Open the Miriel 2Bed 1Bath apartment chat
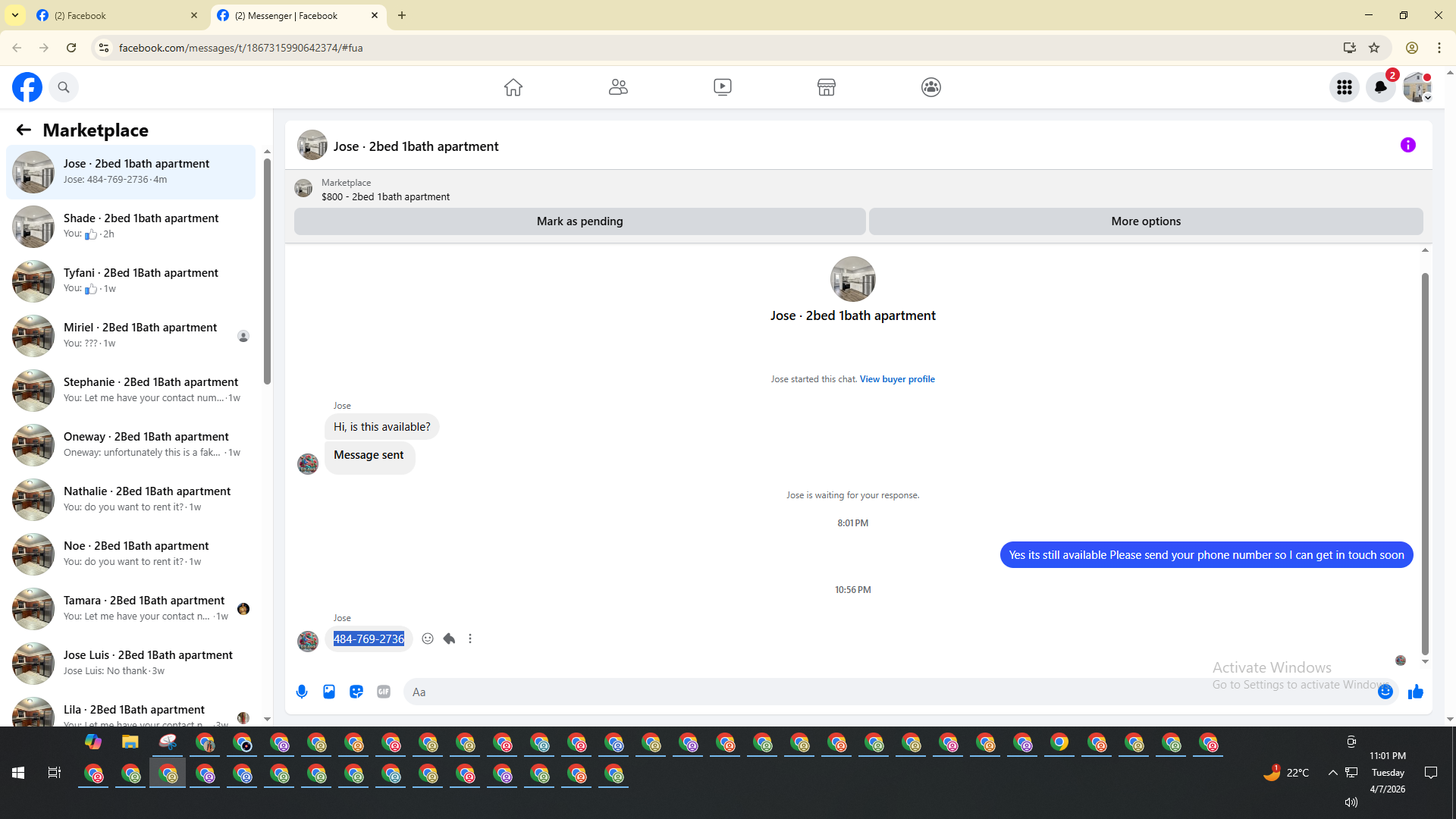1456x819 pixels. click(x=130, y=336)
